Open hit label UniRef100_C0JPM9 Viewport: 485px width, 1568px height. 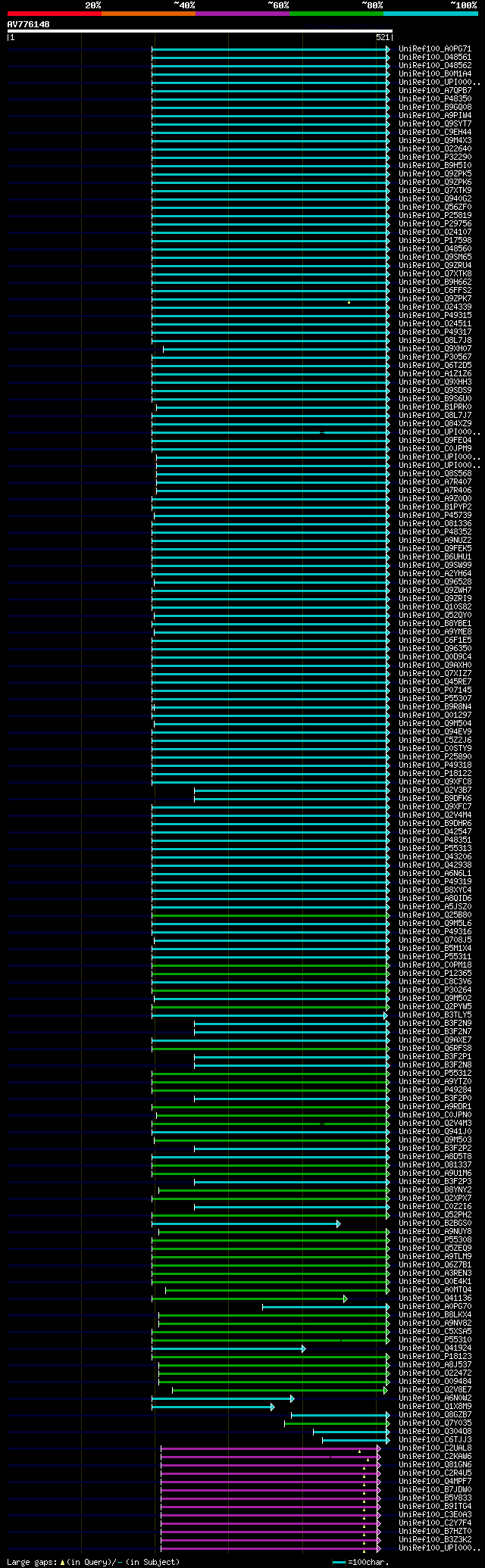coord(435,448)
